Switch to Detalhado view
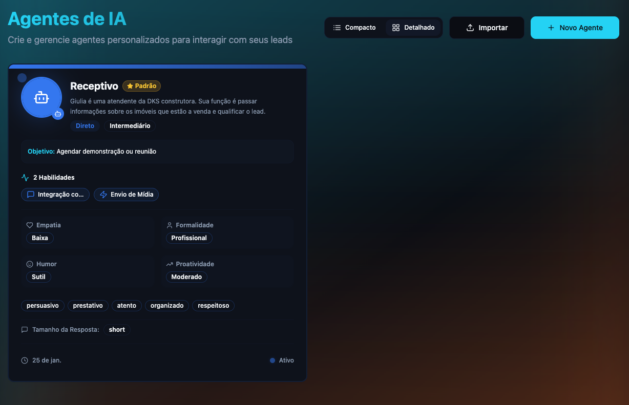Image resolution: width=629 pixels, height=405 pixels. click(x=413, y=28)
